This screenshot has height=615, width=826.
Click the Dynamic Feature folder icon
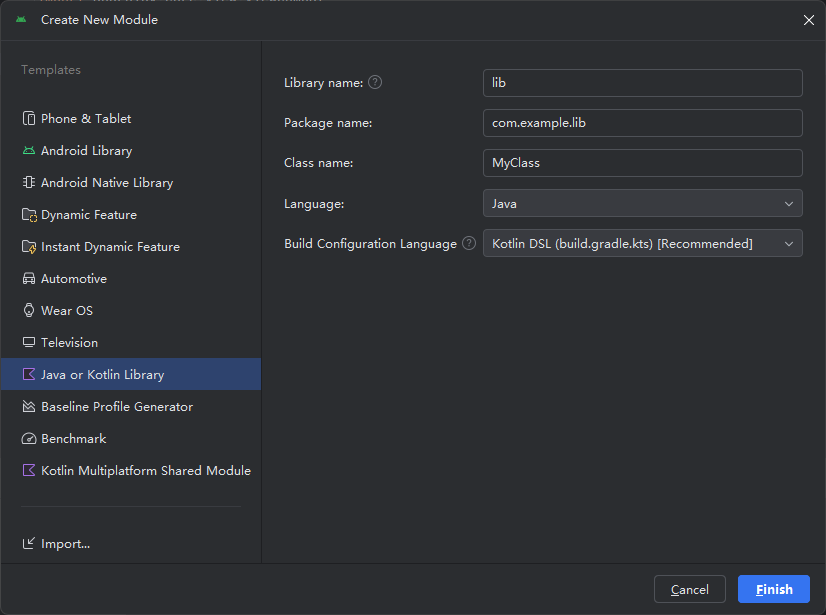29,215
